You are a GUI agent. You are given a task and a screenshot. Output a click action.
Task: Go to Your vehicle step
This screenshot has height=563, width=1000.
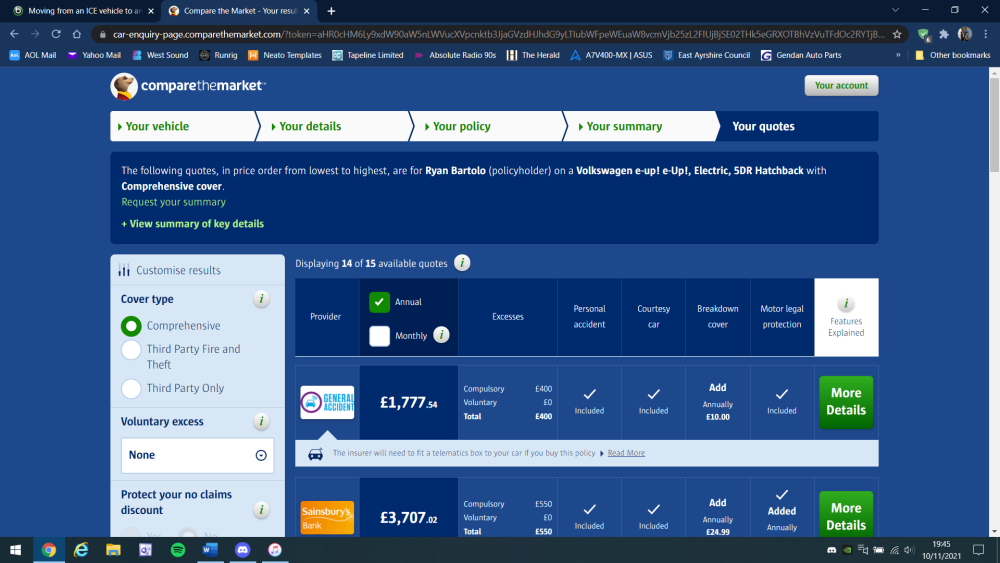tap(184, 126)
